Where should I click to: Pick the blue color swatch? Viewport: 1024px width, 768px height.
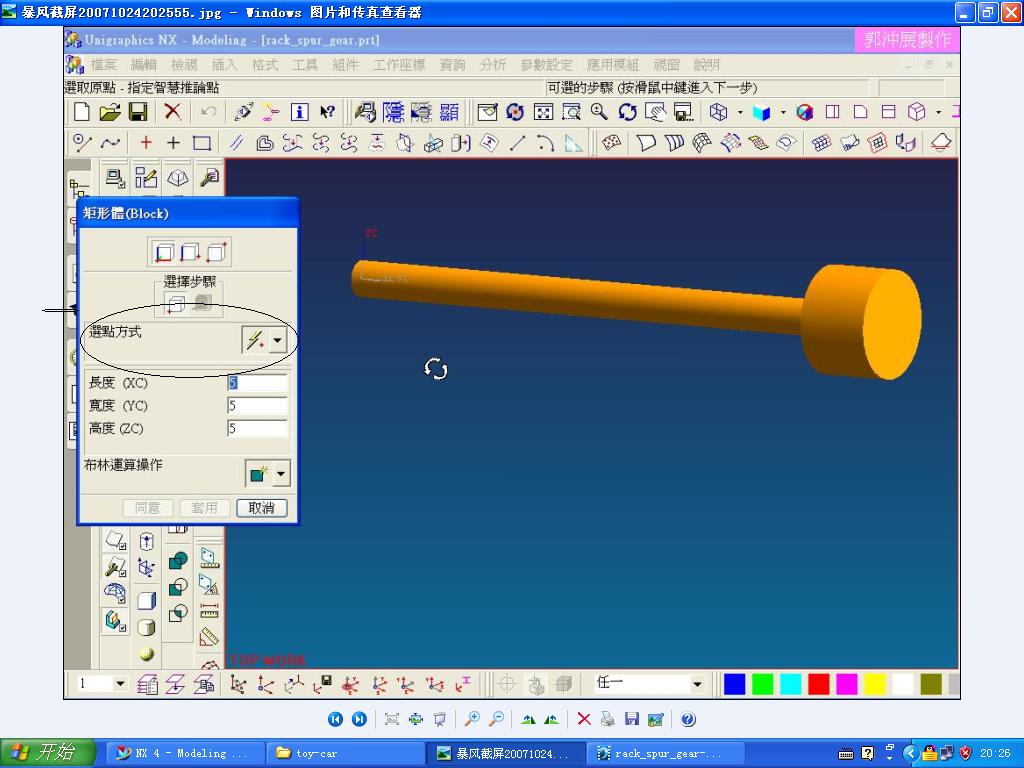tap(735, 684)
